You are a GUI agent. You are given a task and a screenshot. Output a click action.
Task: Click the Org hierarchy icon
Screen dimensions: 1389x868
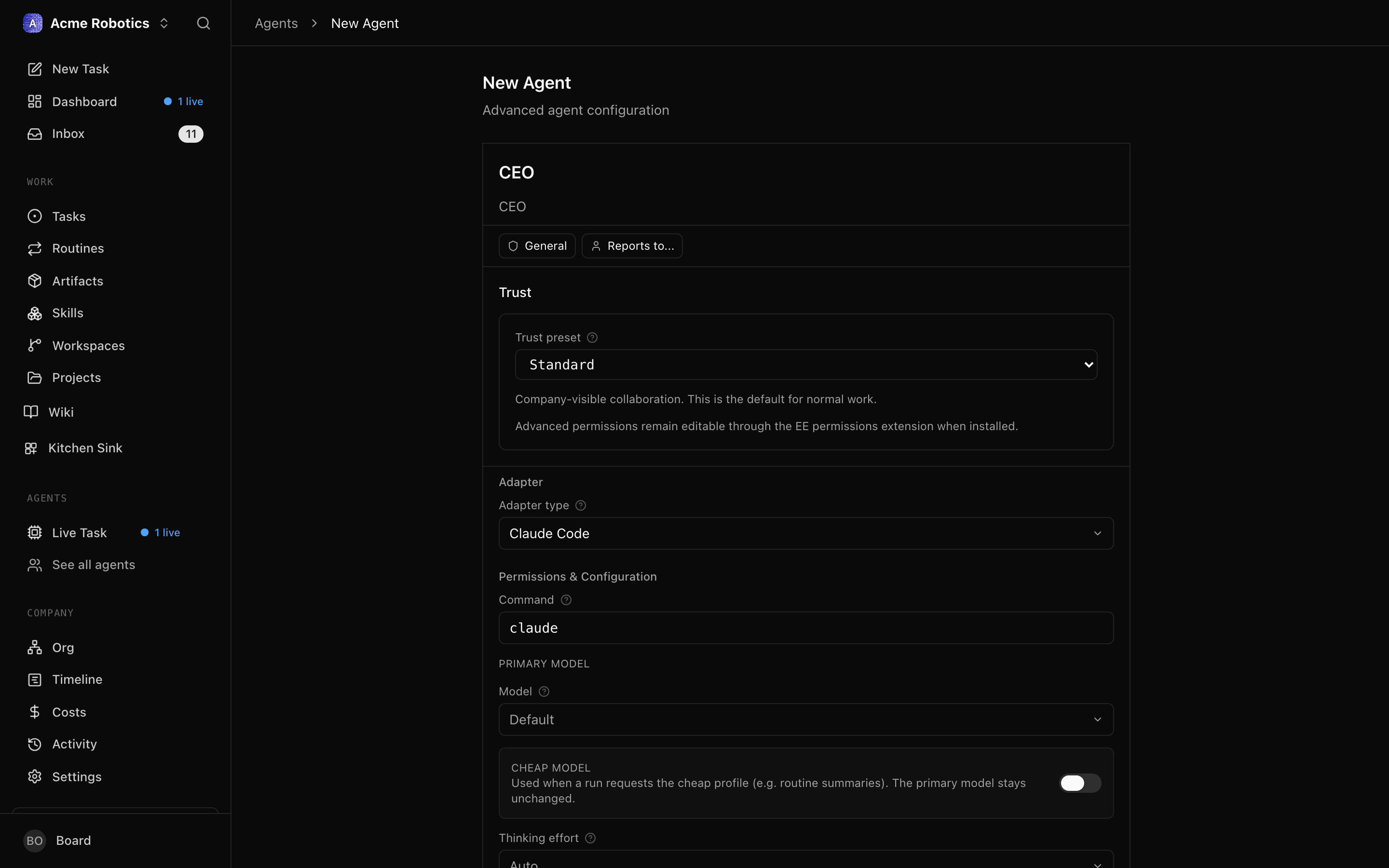click(x=34, y=648)
